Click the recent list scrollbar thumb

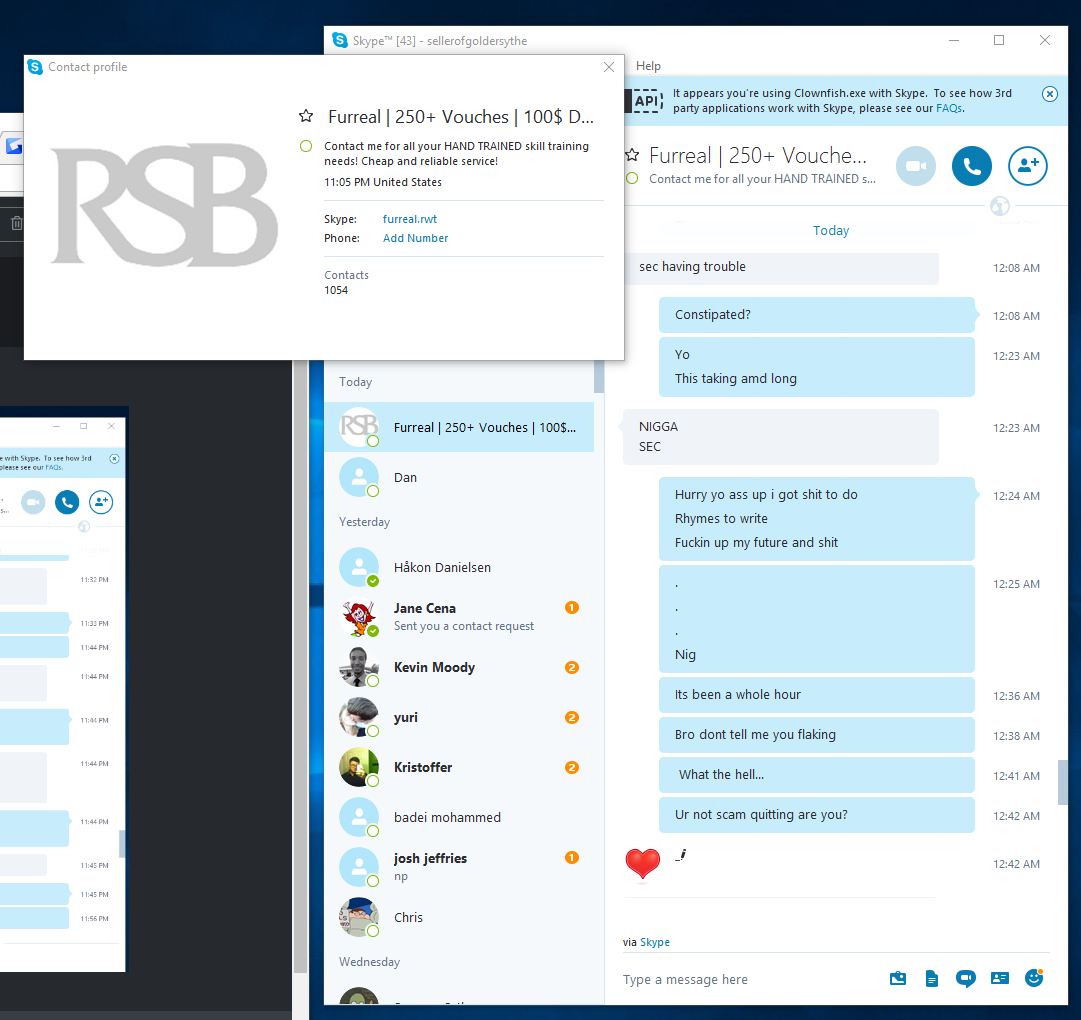point(598,376)
